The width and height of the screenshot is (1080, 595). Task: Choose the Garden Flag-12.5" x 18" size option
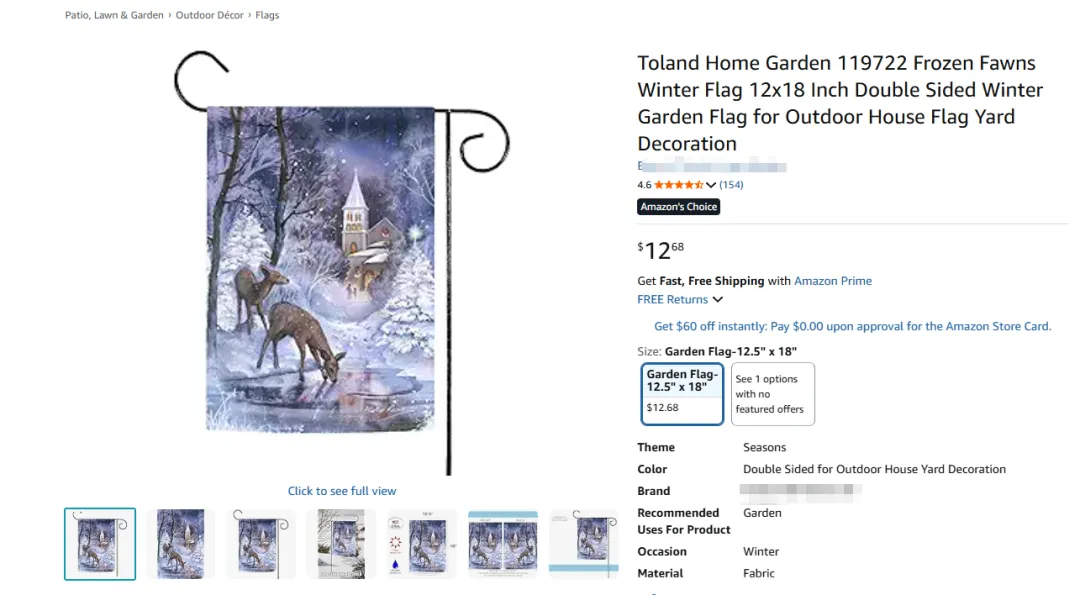point(682,394)
